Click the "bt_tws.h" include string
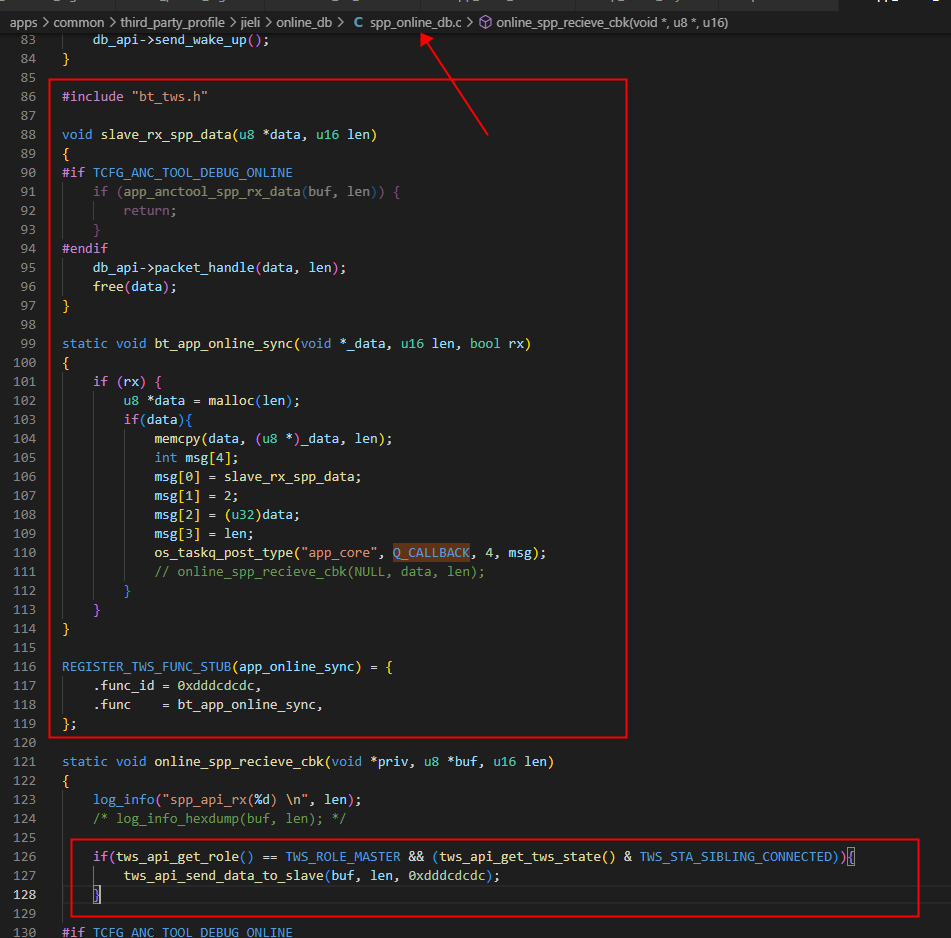Screen dimensions: 951x938 click(x=170, y=96)
